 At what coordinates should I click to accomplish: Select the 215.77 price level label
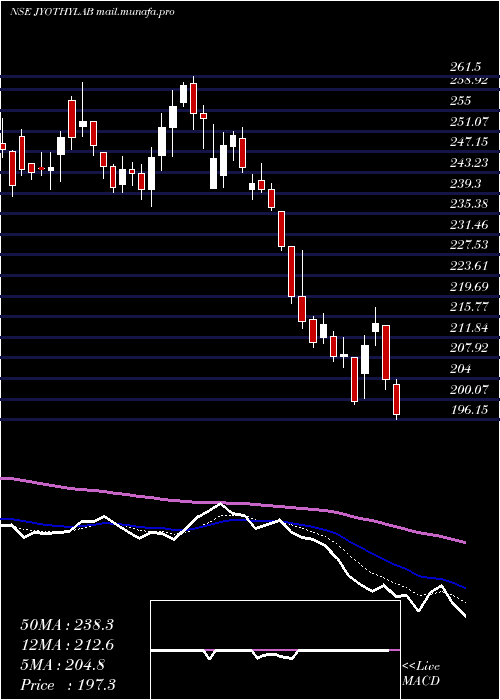point(469,307)
